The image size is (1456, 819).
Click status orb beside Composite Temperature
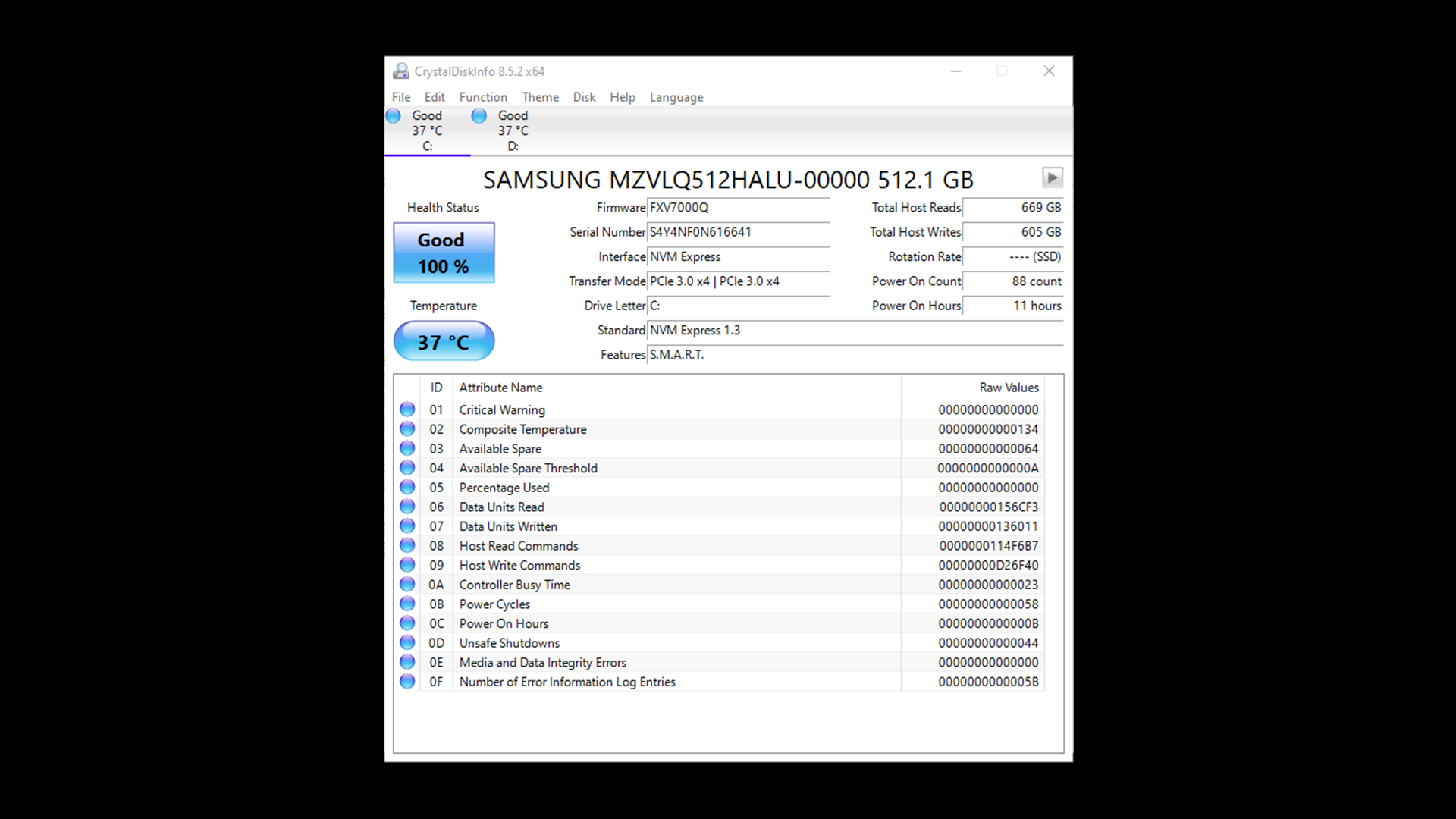tap(407, 429)
